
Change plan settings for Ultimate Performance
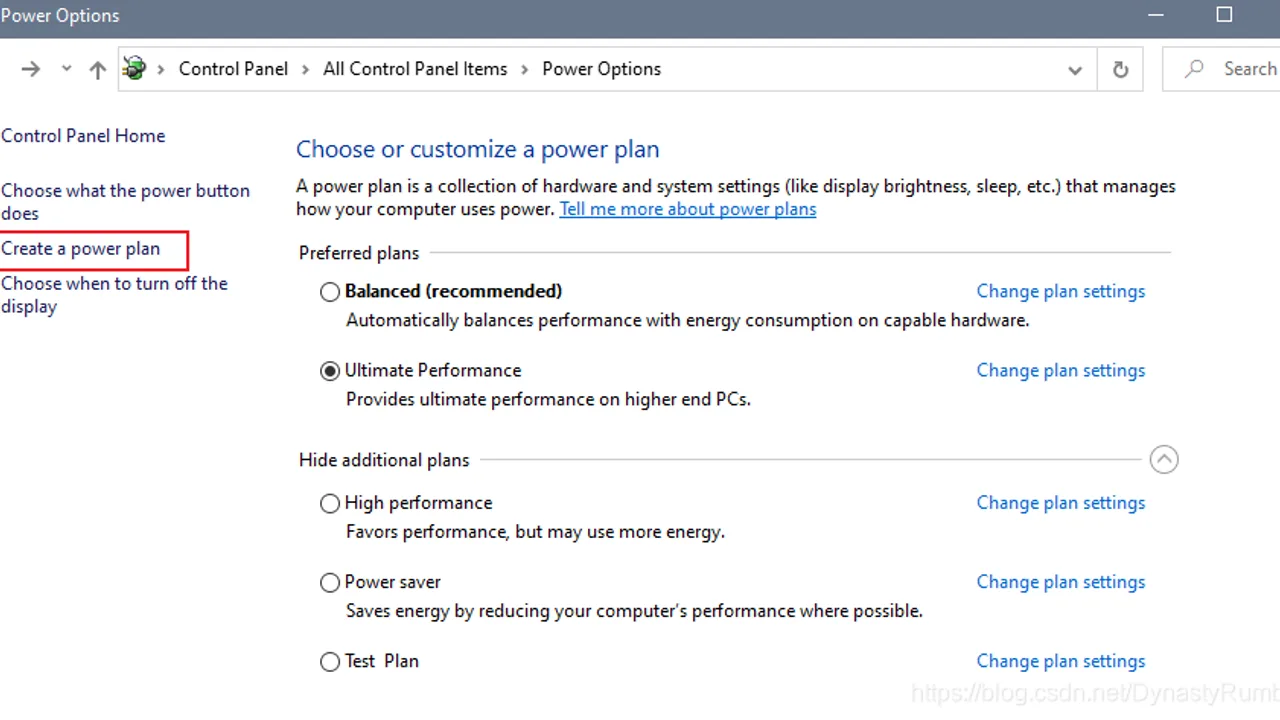click(x=1061, y=370)
